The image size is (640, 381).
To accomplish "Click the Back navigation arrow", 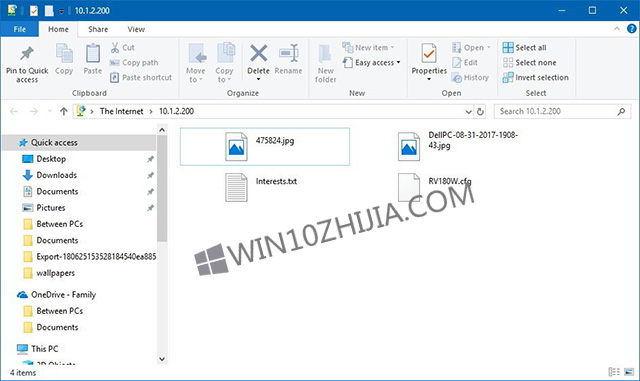I will click(x=14, y=111).
